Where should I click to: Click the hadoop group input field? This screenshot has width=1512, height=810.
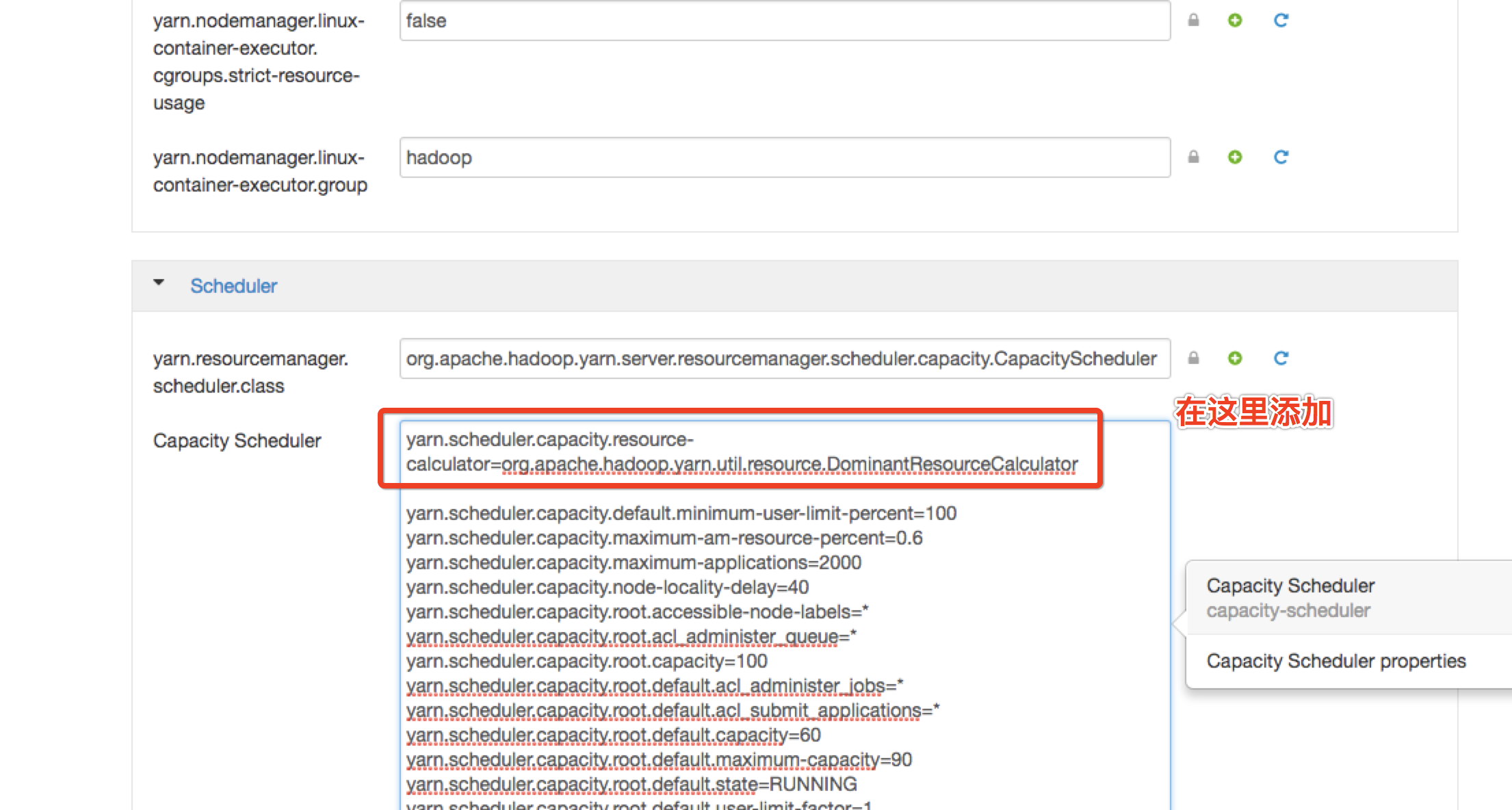783,157
